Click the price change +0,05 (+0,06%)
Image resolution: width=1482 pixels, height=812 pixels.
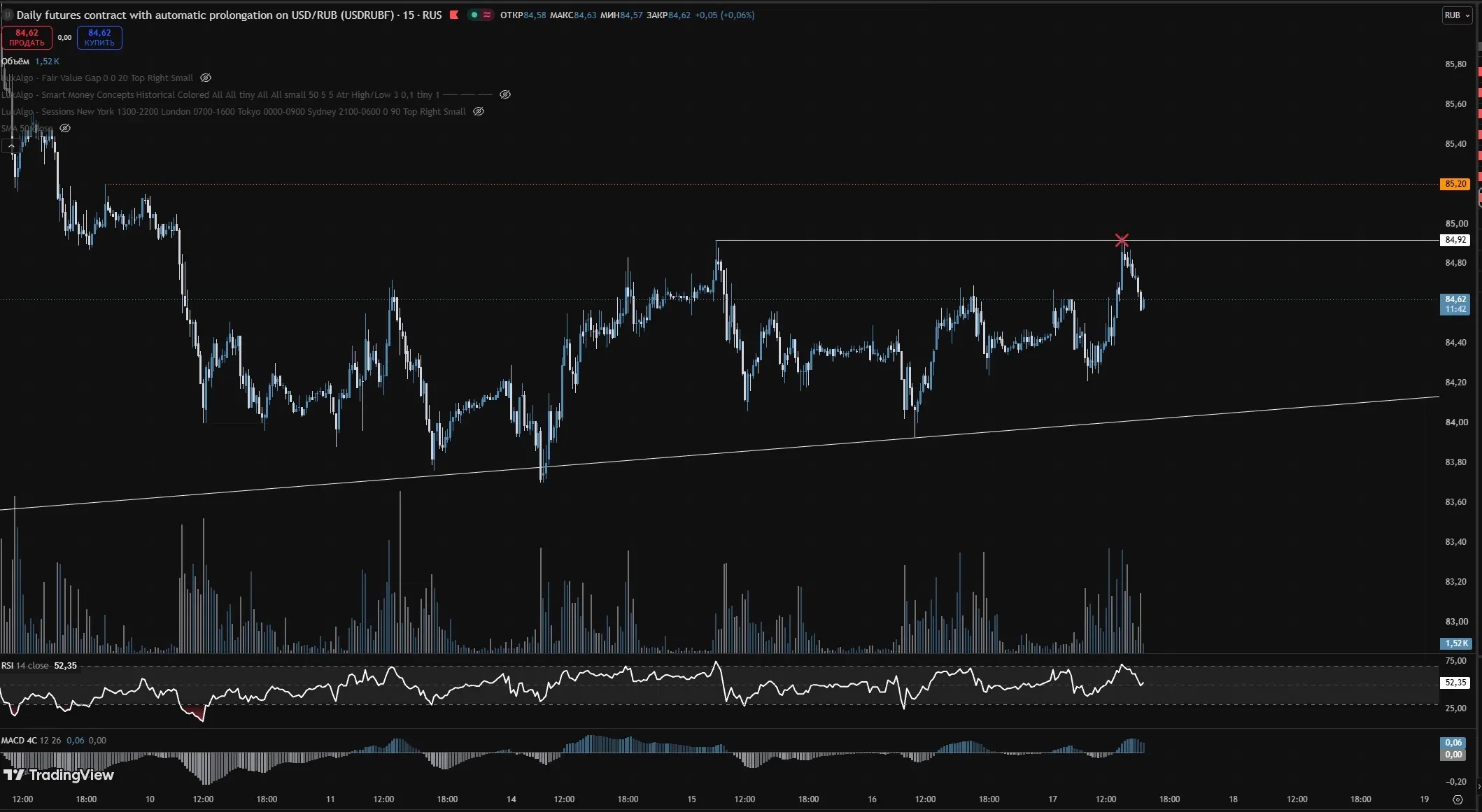[x=725, y=15]
